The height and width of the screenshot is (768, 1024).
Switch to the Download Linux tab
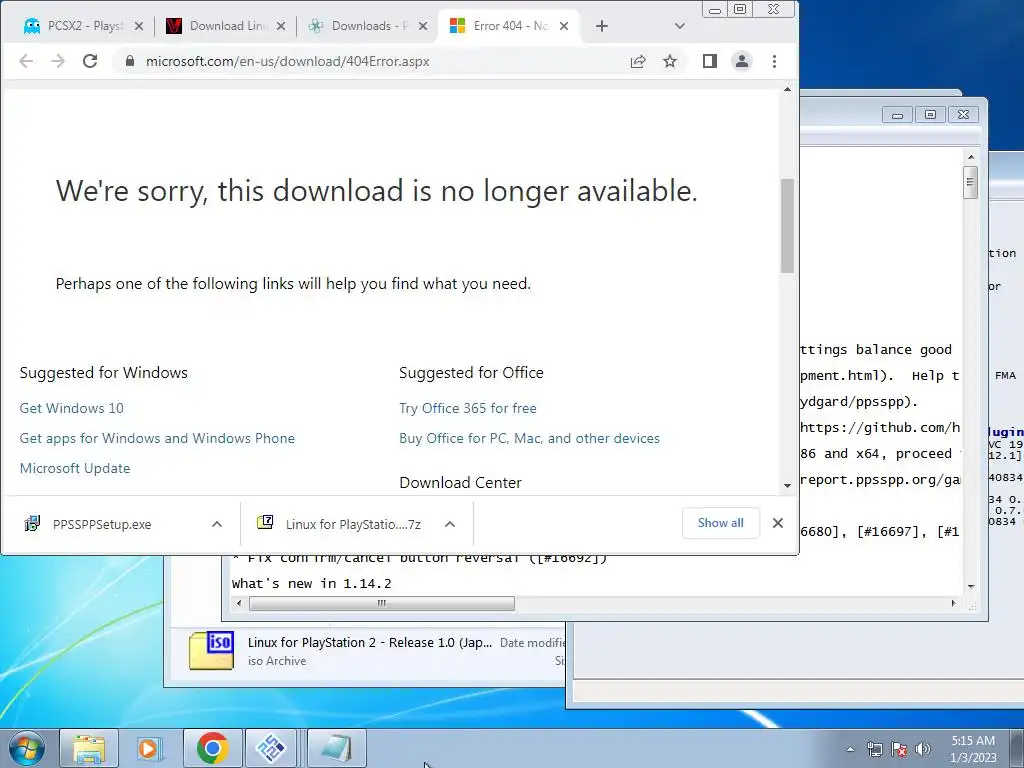click(225, 26)
